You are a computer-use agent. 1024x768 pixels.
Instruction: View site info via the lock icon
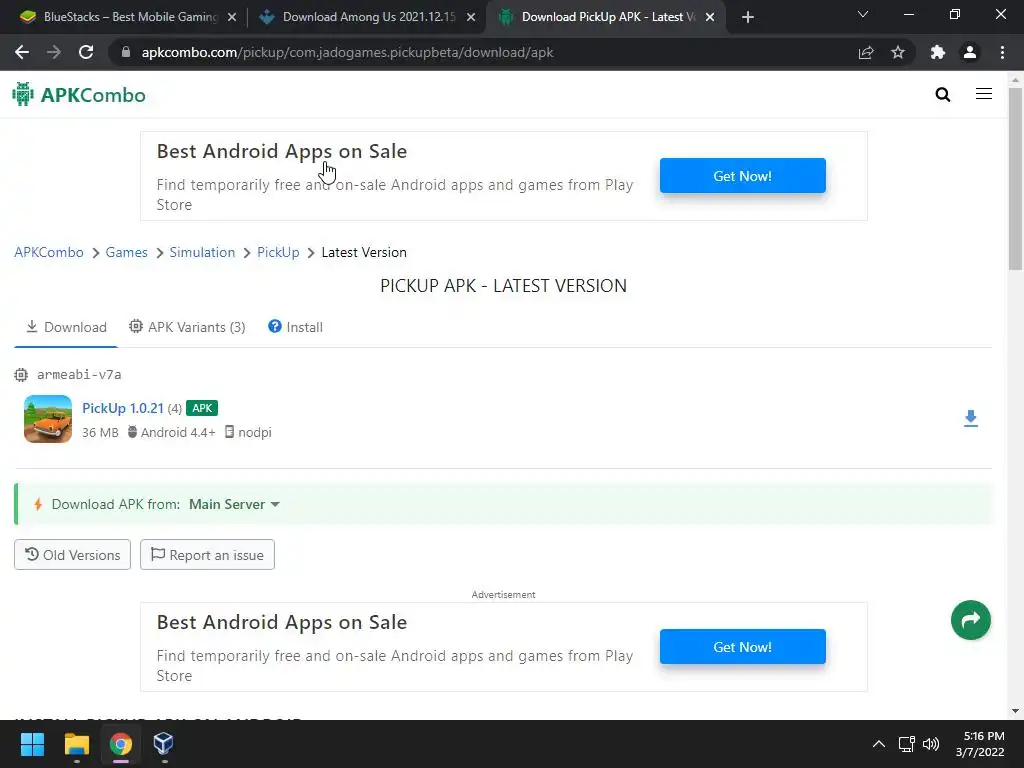[x=126, y=52]
